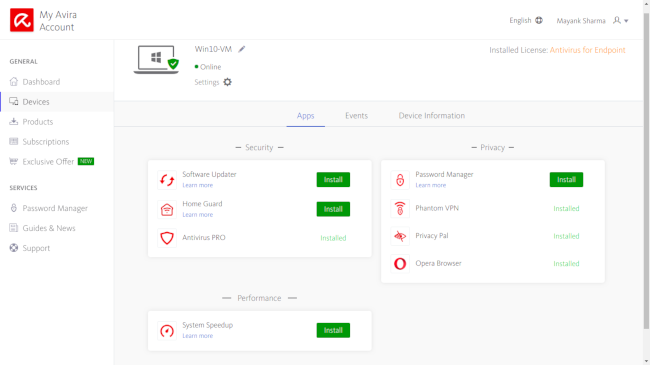Viewport: 650px width, 365px height.
Task: Click Installed status for Phantom VPN
Action: (x=566, y=209)
